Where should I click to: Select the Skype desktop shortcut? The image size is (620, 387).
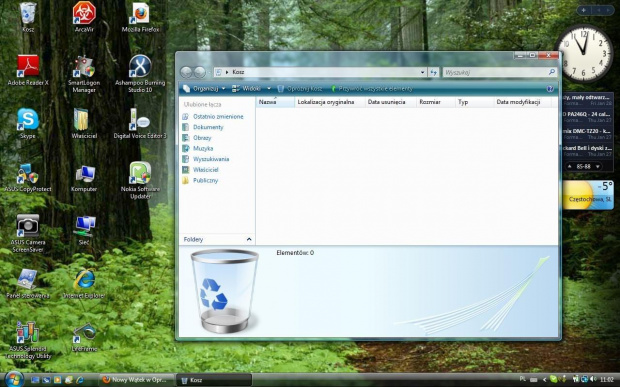tap(28, 123)
